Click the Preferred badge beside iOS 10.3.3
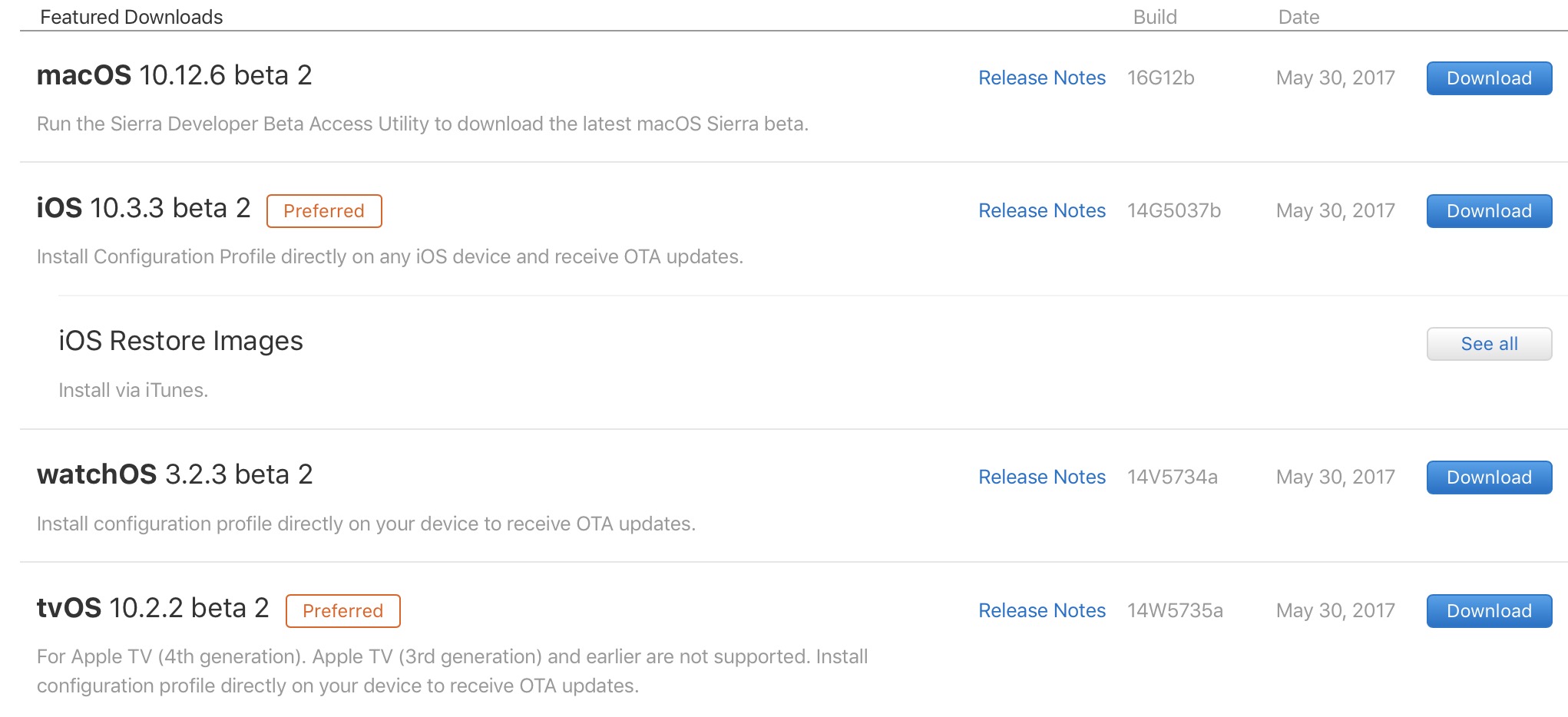This screenshot has width=1568, height=717. 323,211
